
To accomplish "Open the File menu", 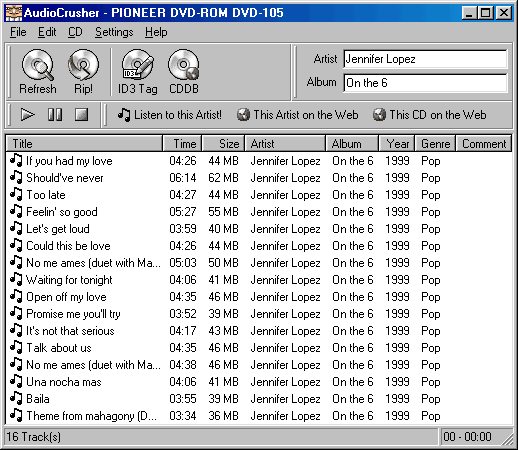I will pyautogui.click(x=18, y=32).
